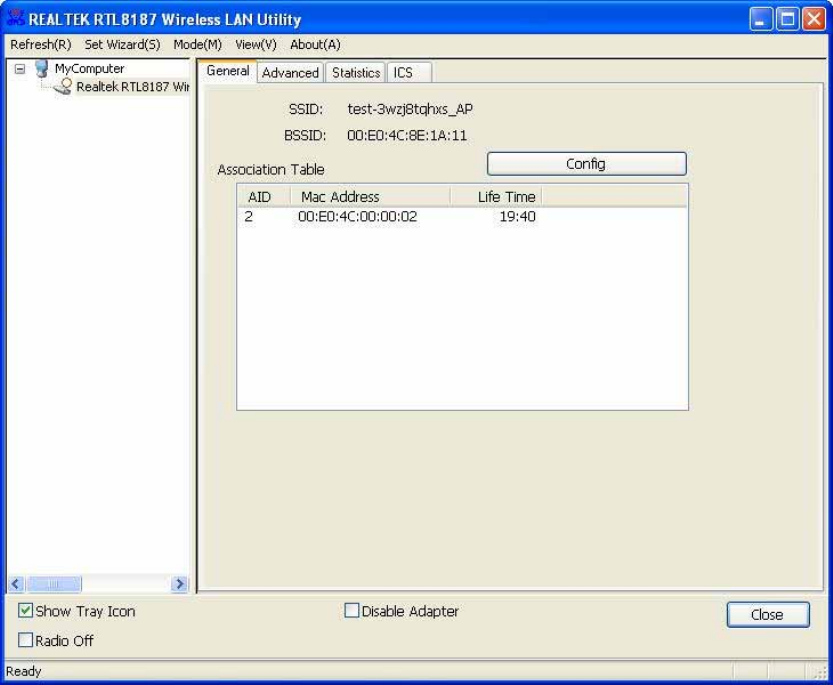The image size is (833, 685).
Task: Select the MyComputer tree label
Action: 89,69
